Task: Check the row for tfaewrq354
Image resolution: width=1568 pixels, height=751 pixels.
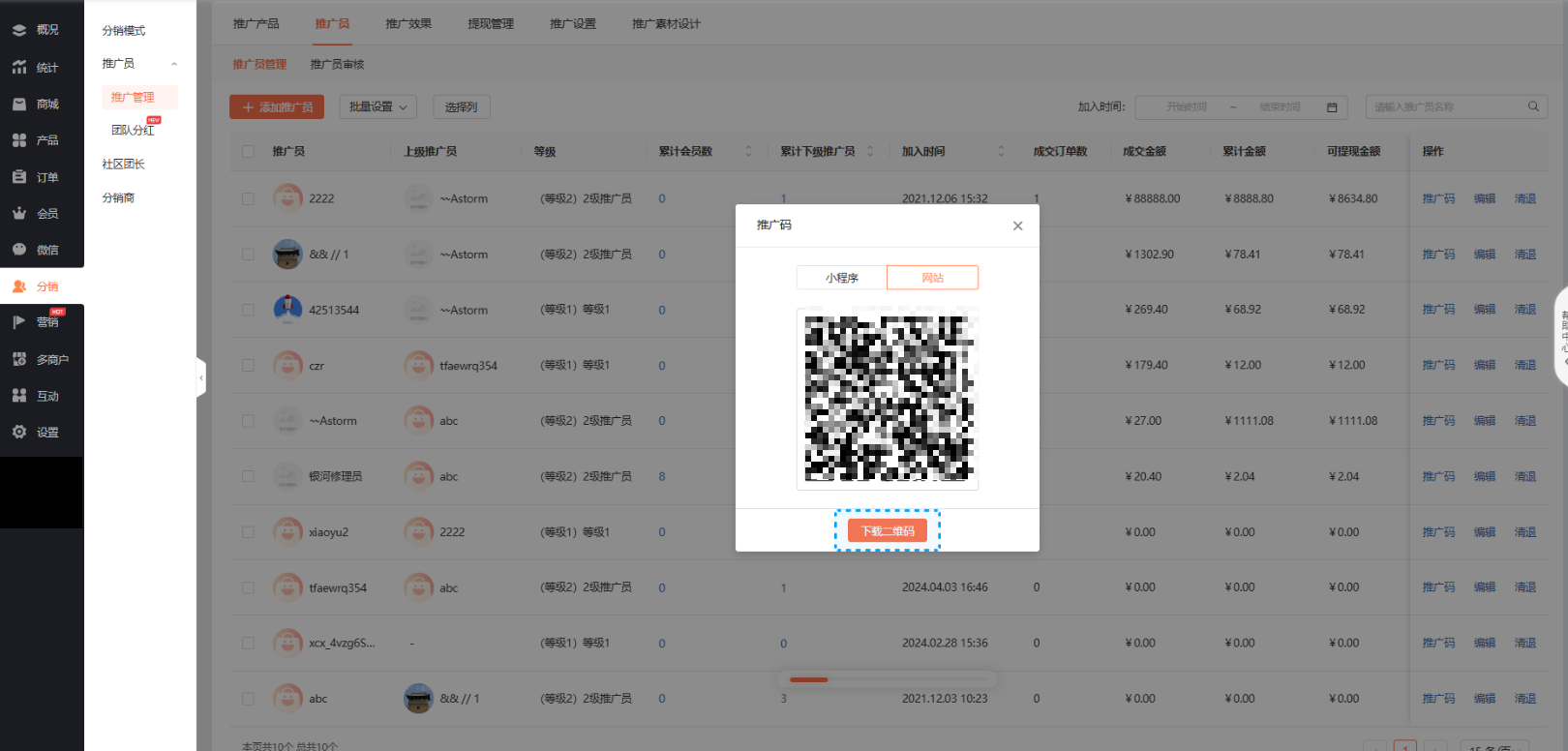Action: pos(249,588)
